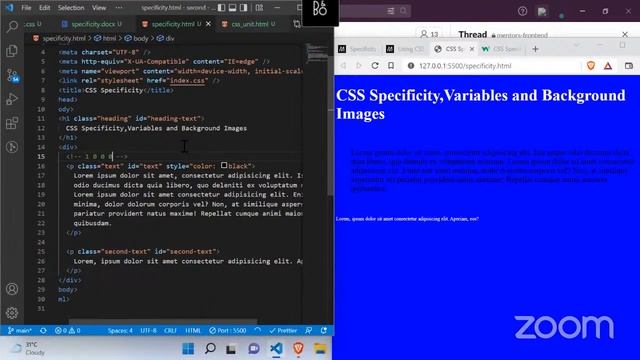The width and height of the screenshot is (640, 360).
Task: Open a new tab in Brave
Action: [536, 49]
